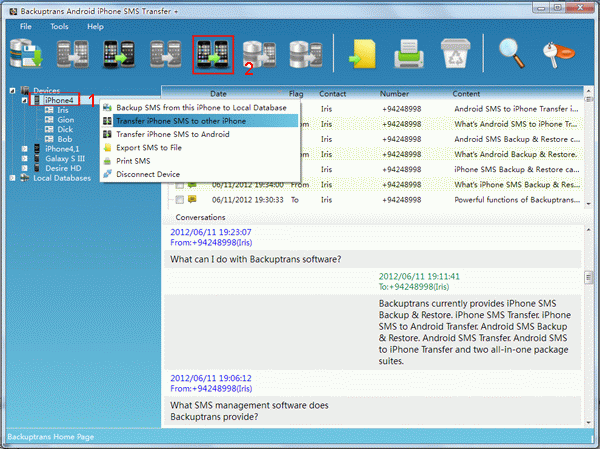Click the '2012/06/11 19:06:12' conversation timestamp
Screen dimensions: 600x449
(211, 378)
